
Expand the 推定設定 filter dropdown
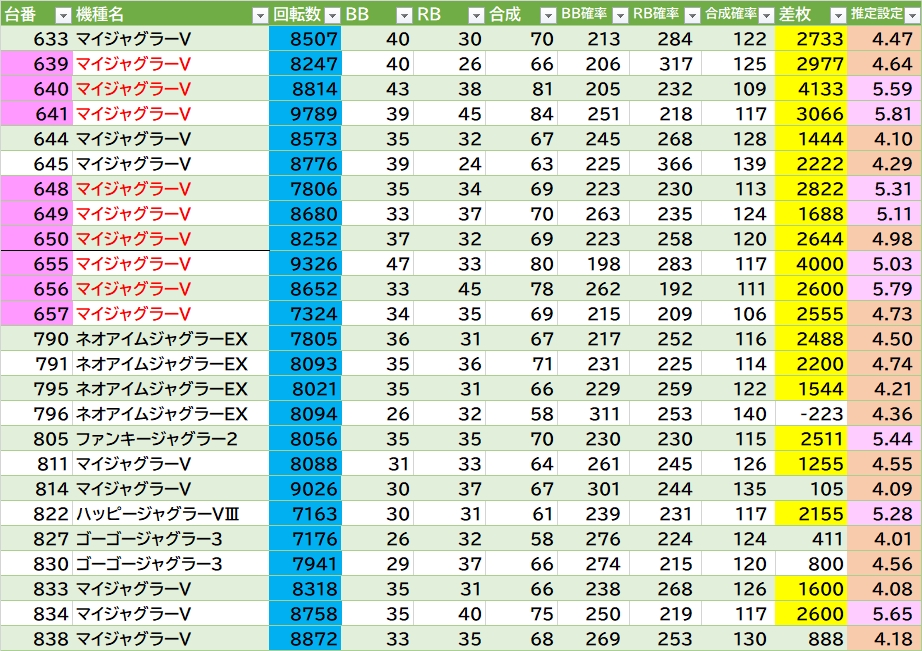(909, 14)
